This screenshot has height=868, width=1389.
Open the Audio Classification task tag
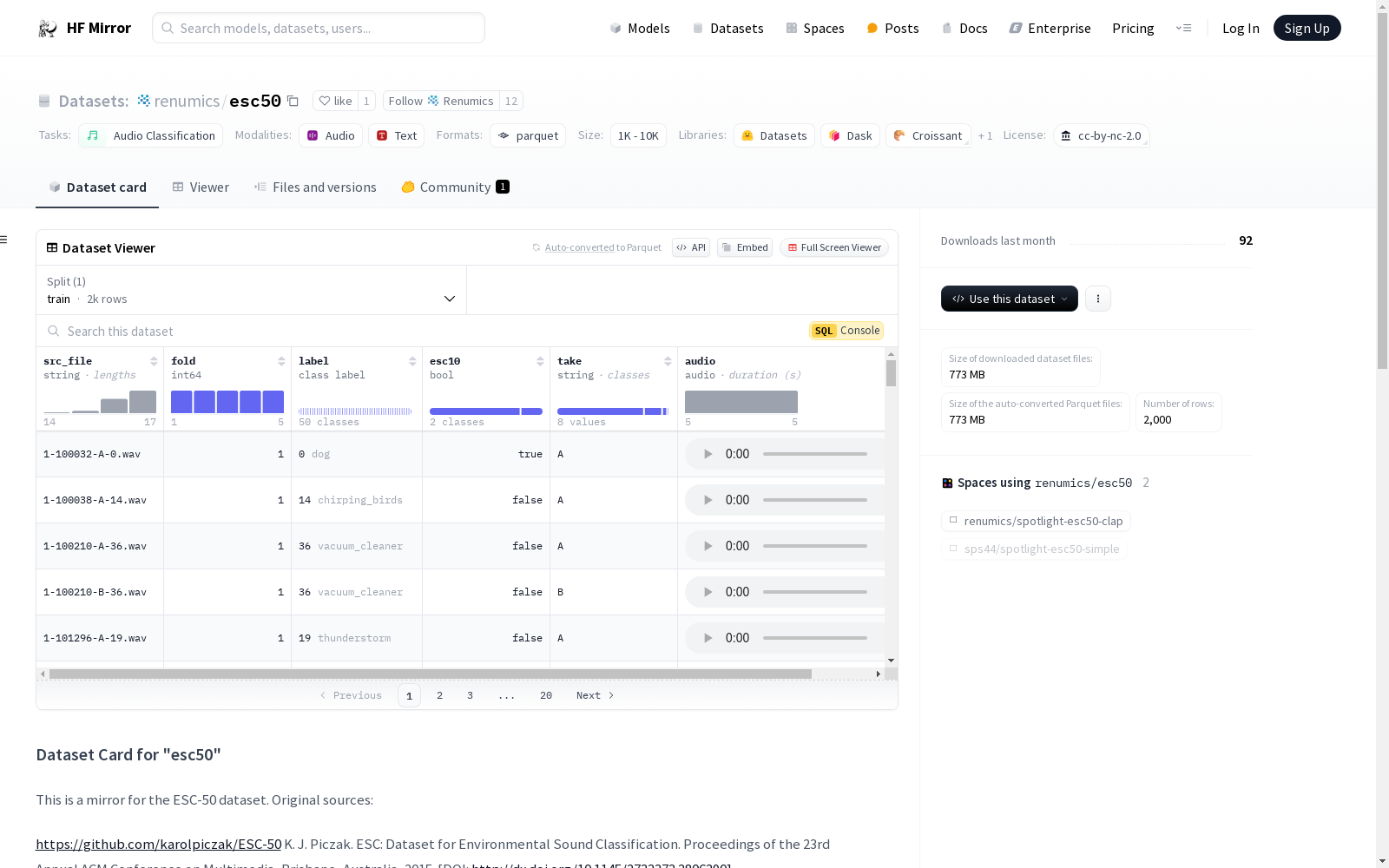[x=151, y=135]
